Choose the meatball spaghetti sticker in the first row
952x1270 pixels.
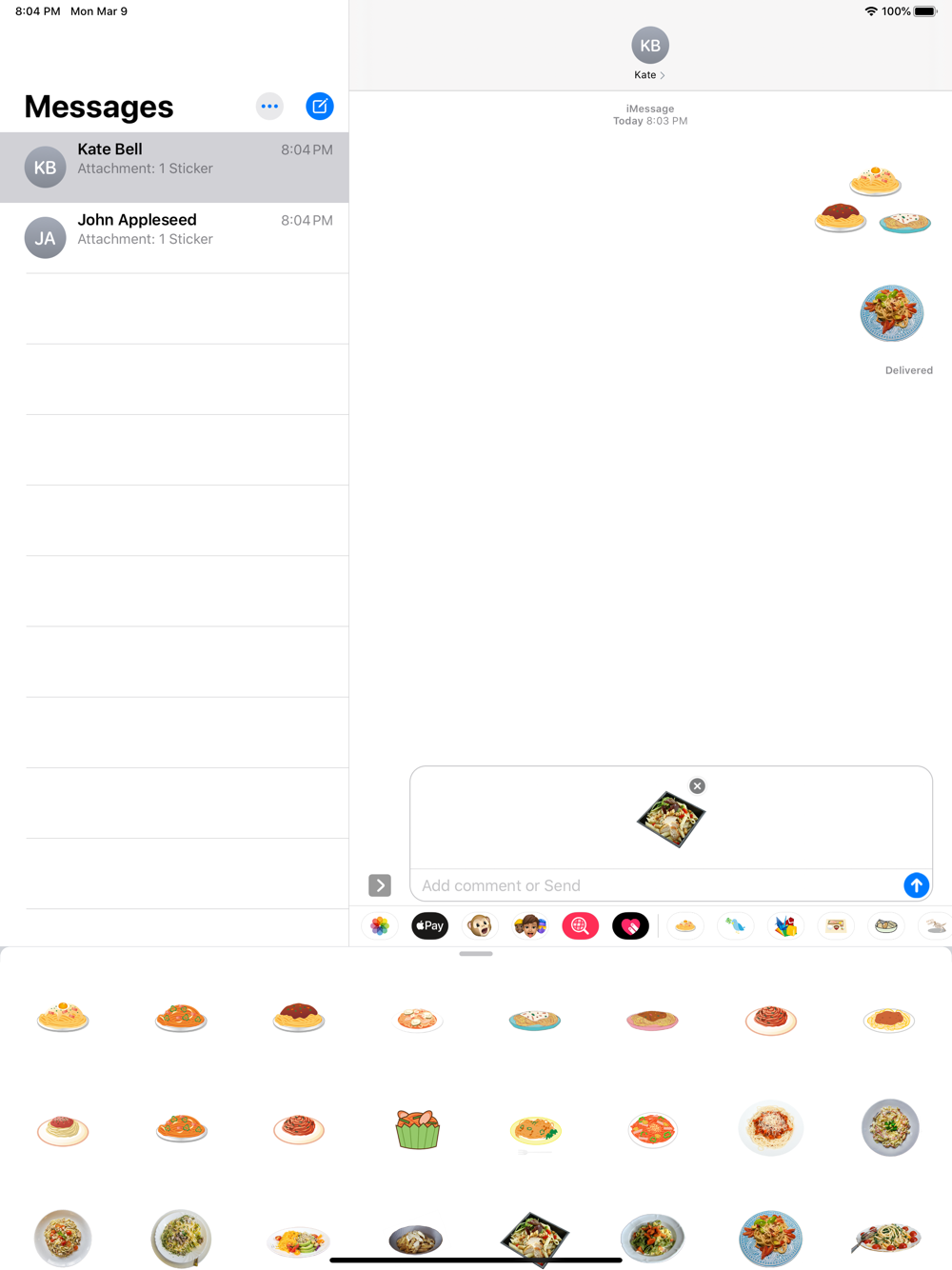coord(299,1018)
